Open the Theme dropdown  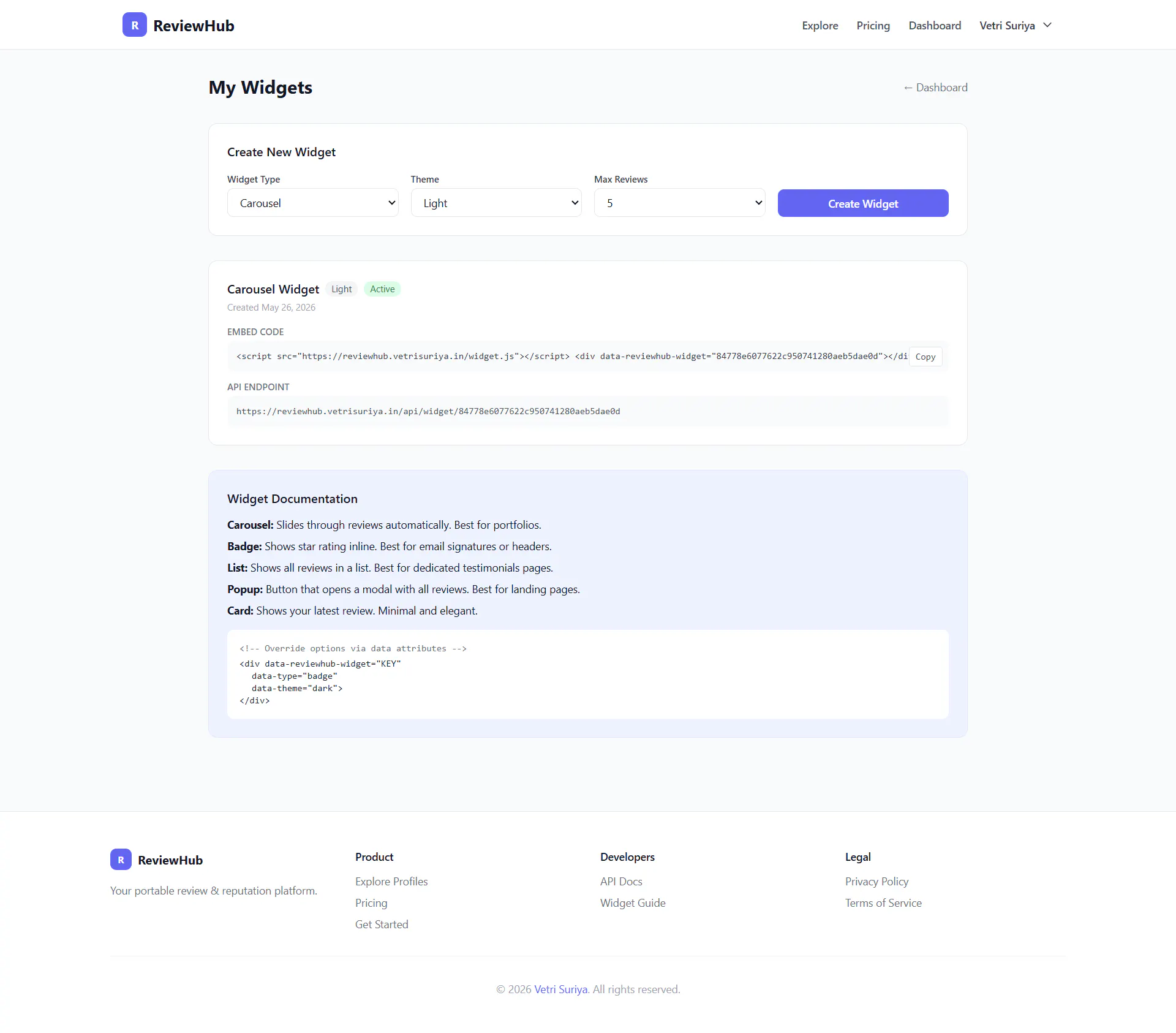(x=496, y=203)
